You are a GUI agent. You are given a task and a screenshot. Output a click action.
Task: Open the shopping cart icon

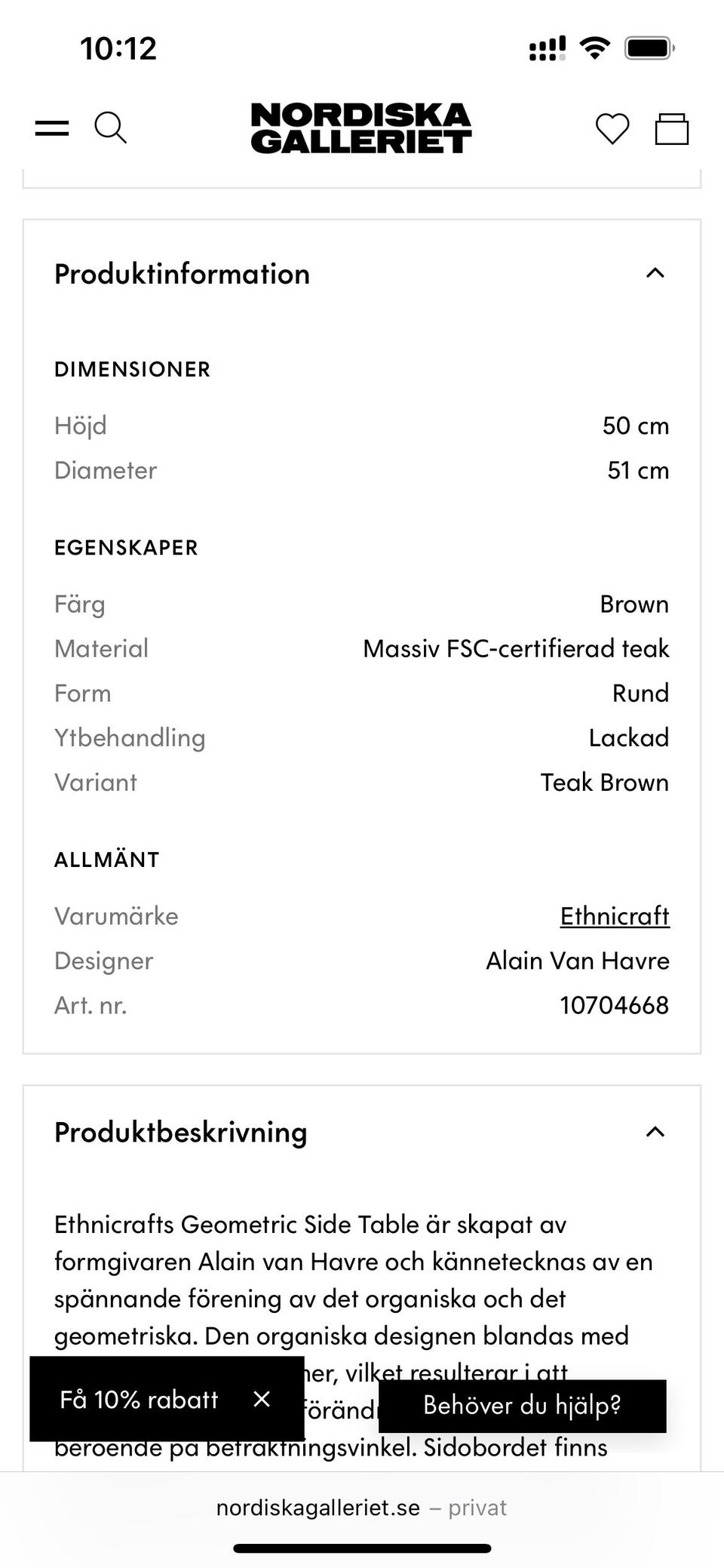pos(671,128)
